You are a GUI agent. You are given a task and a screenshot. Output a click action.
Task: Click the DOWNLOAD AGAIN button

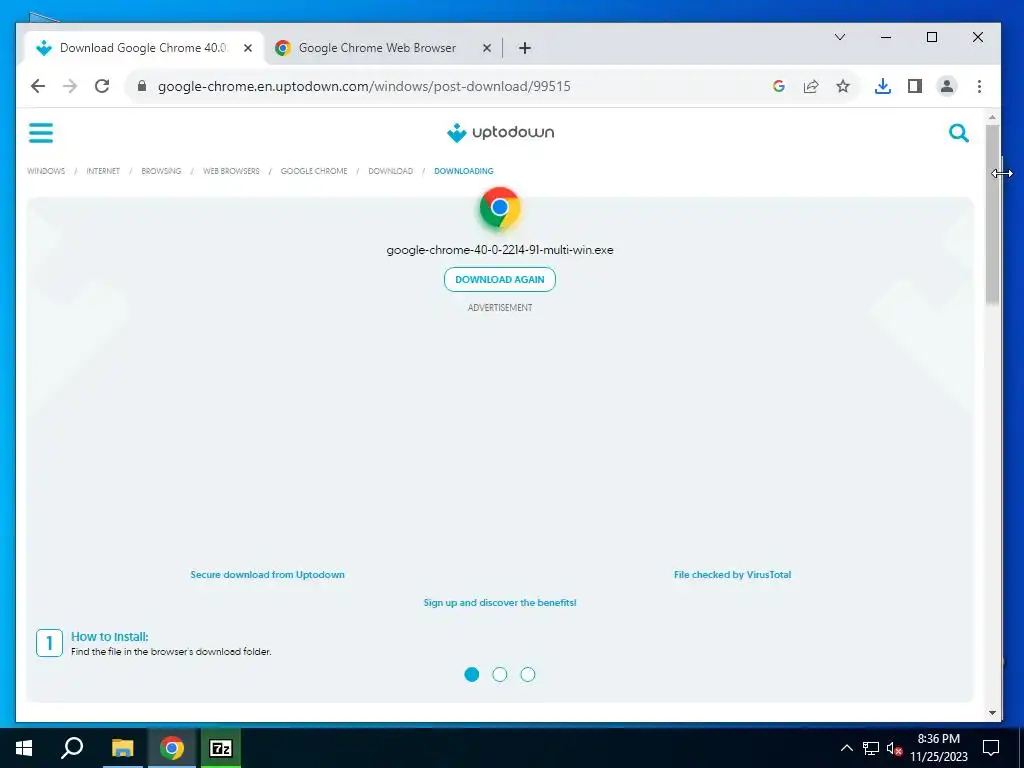500,280
